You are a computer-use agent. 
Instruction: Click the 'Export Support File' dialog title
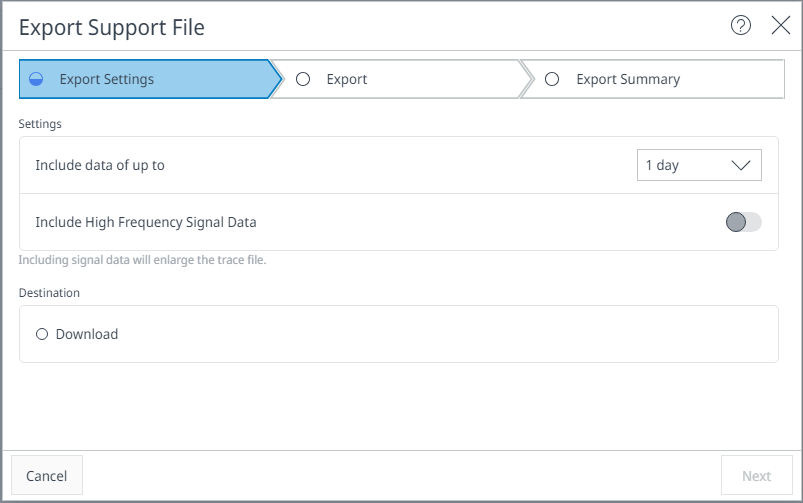click(x=112, y=27)
